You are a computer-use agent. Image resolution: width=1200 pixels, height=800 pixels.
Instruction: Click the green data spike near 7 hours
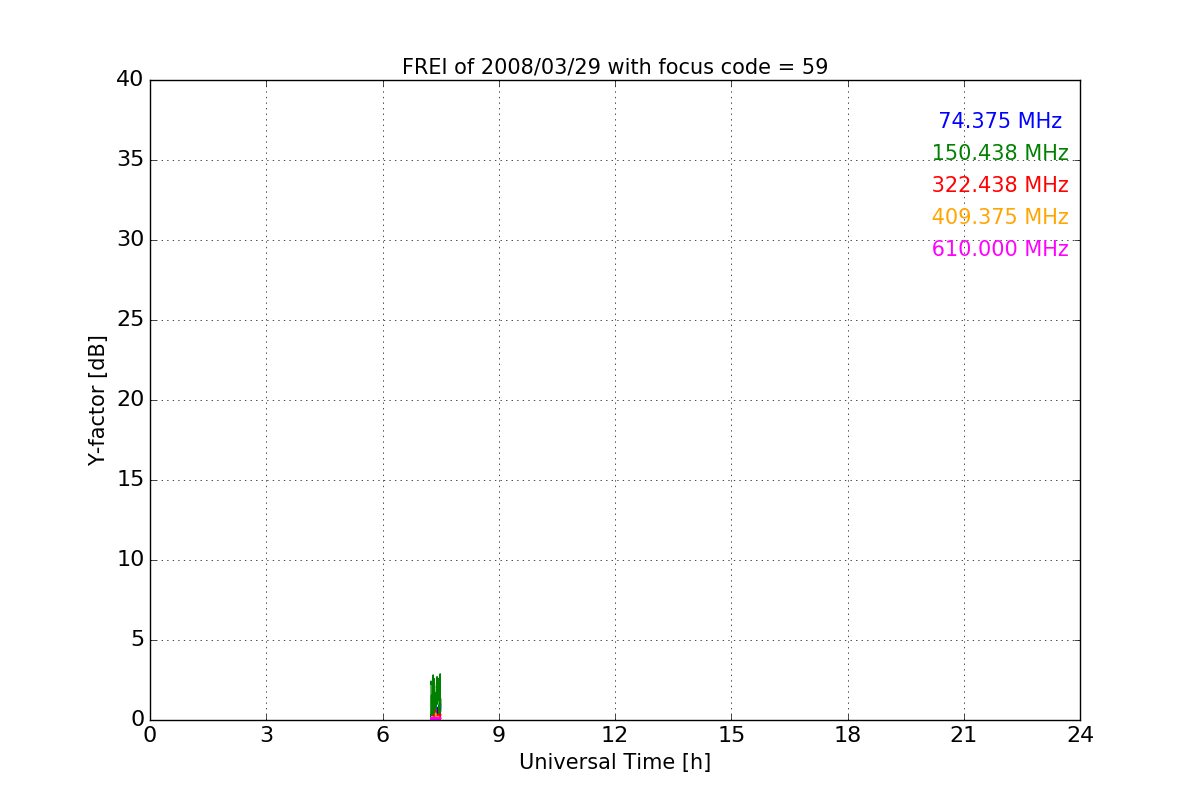pos(436,697)
